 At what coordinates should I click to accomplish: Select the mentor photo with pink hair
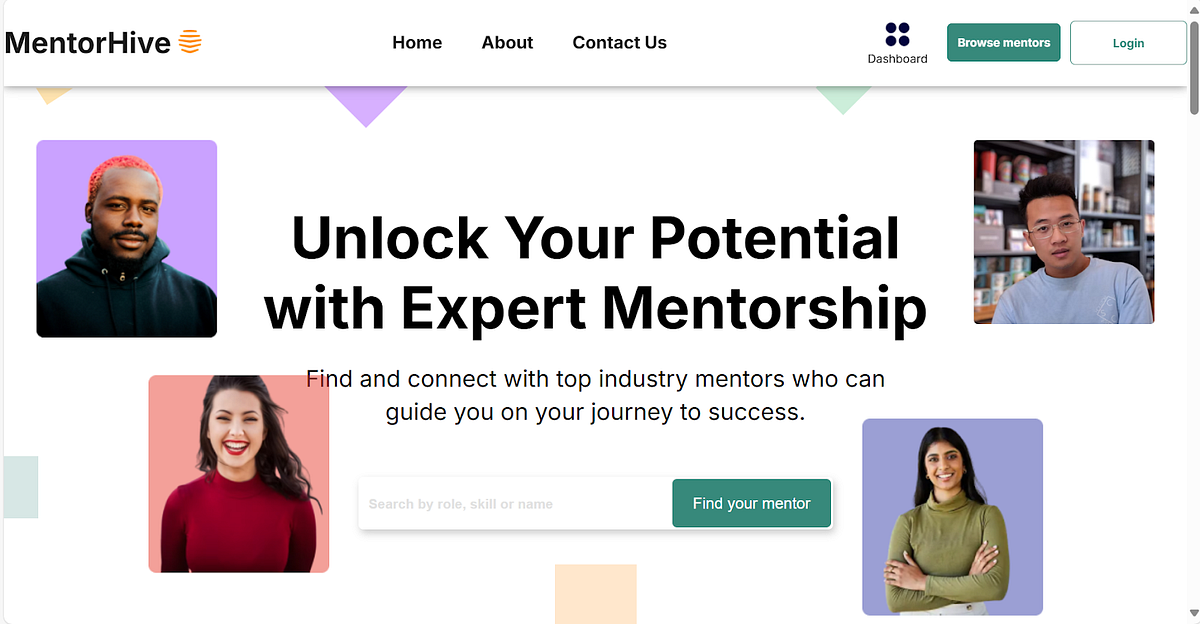click(x=126, y=238)
